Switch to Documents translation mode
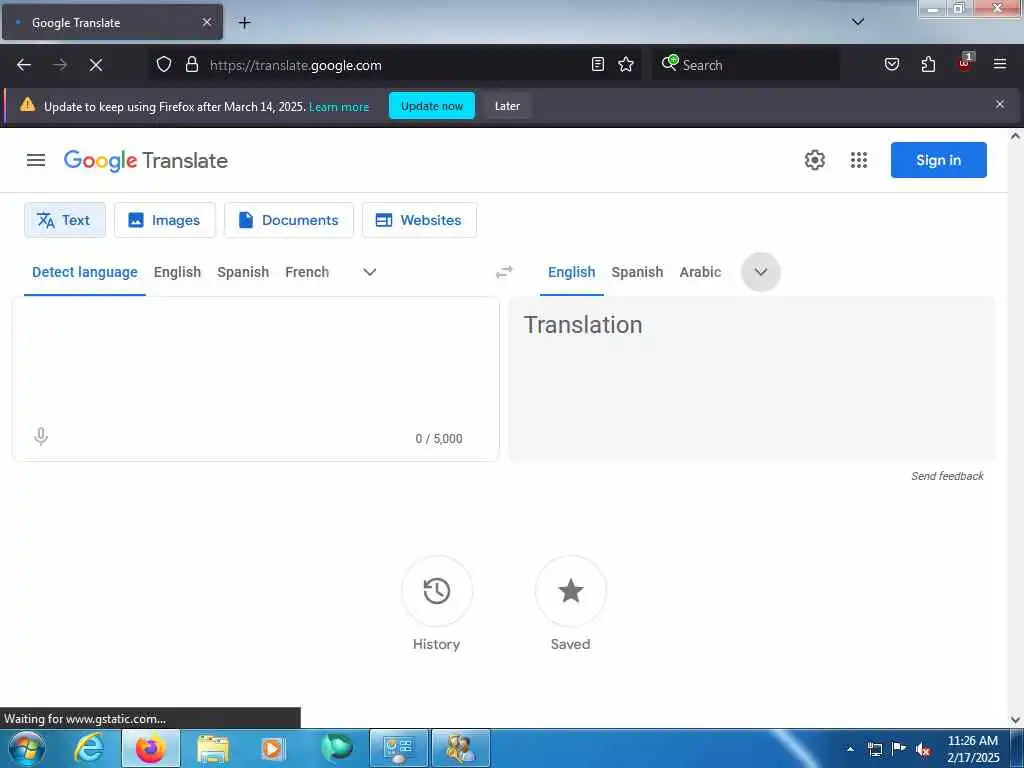 pos(289,220)
